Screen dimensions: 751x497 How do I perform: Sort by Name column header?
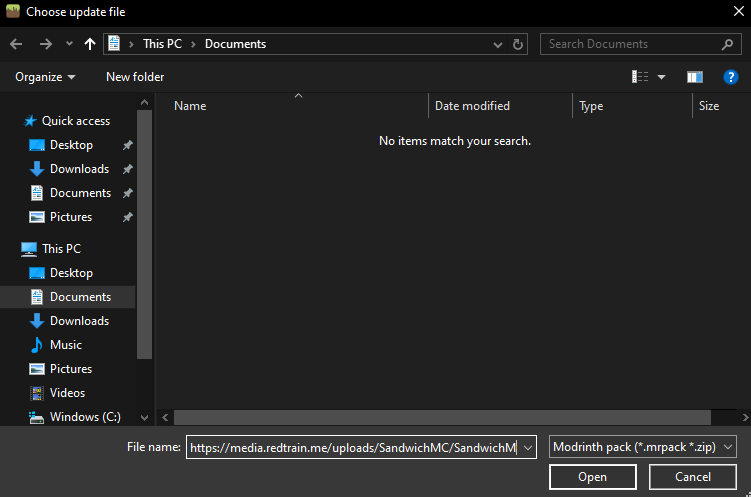190,106
